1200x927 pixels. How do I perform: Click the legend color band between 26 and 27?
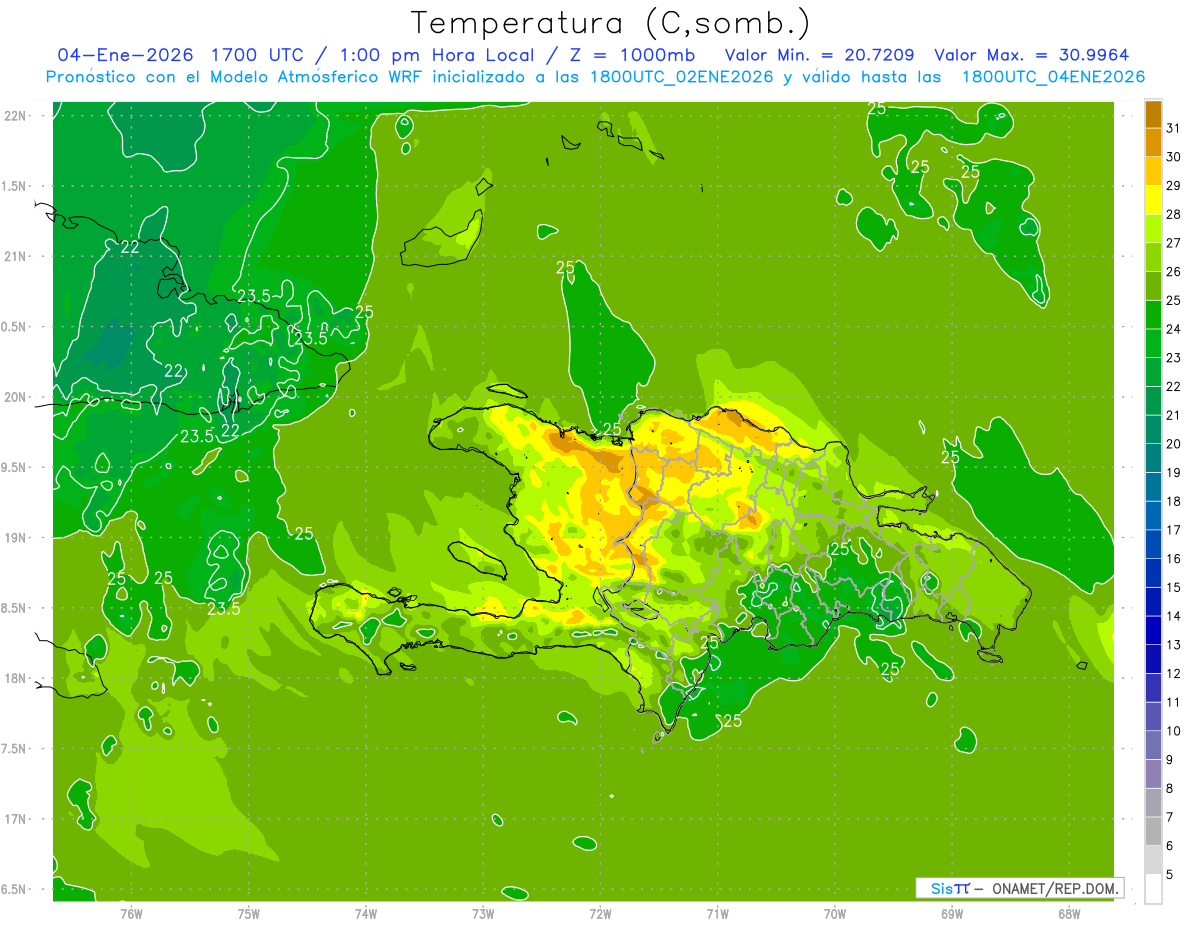[x=1153, y=257]
